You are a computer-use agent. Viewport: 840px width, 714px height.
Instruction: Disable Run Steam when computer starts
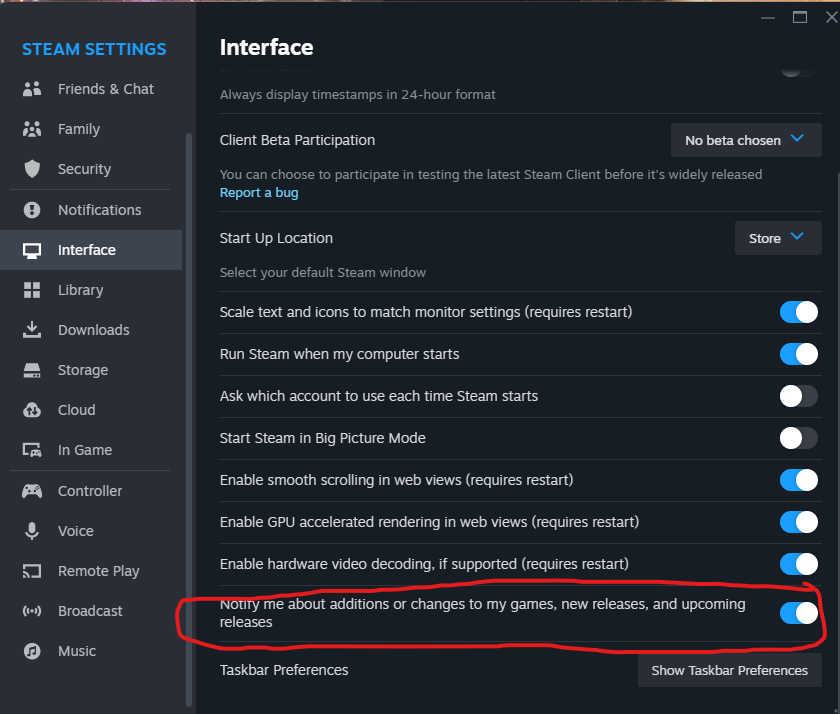coord(799,354)
